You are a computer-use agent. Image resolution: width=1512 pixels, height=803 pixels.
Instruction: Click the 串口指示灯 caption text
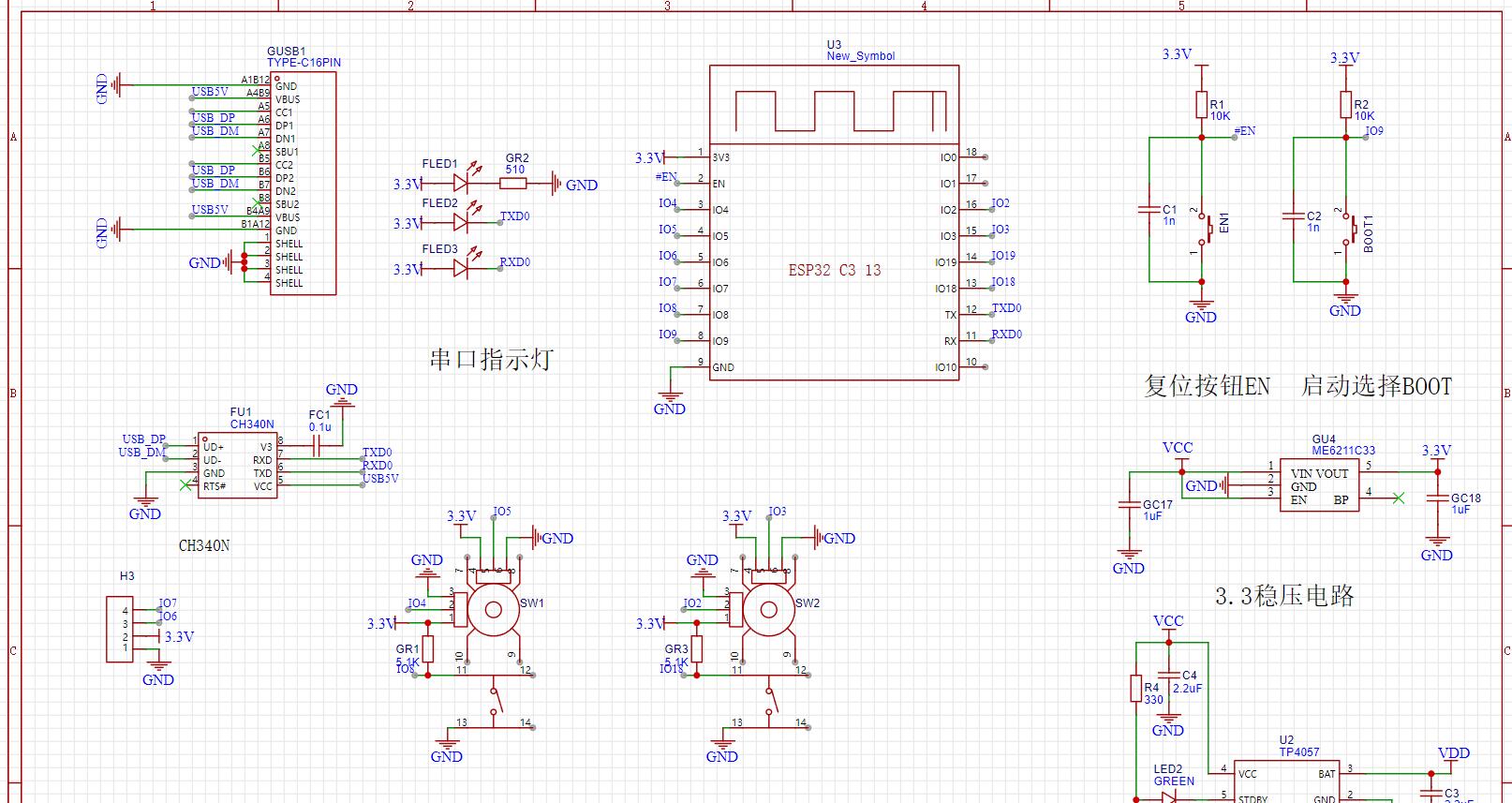click(x=491, y=359)
